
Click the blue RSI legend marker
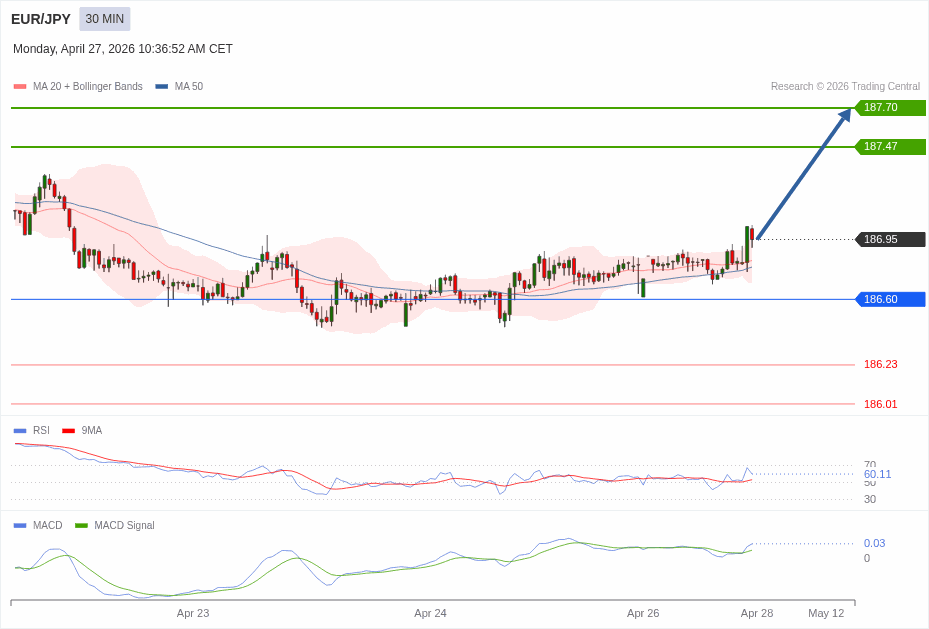click(20, 431)
